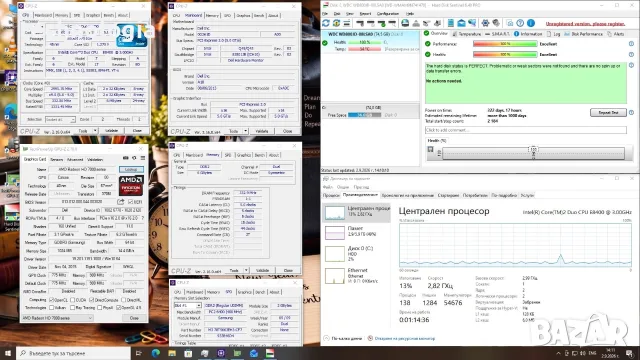The image size is (640, 360).
Task: Open Tools dropdown arrow in CPU-Z Memory tab window
Action: [246, 270]
